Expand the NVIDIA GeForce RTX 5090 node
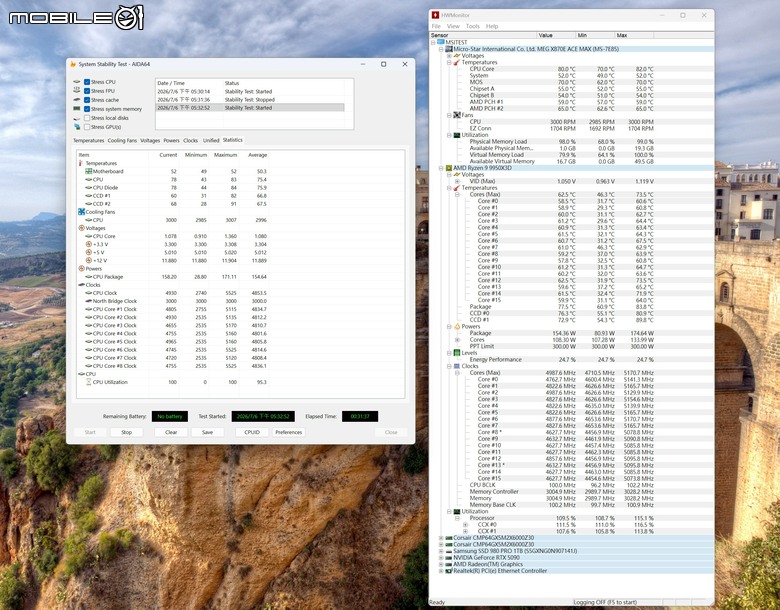The height and width of the screenshot is (610, 780). tap(441, 558)
